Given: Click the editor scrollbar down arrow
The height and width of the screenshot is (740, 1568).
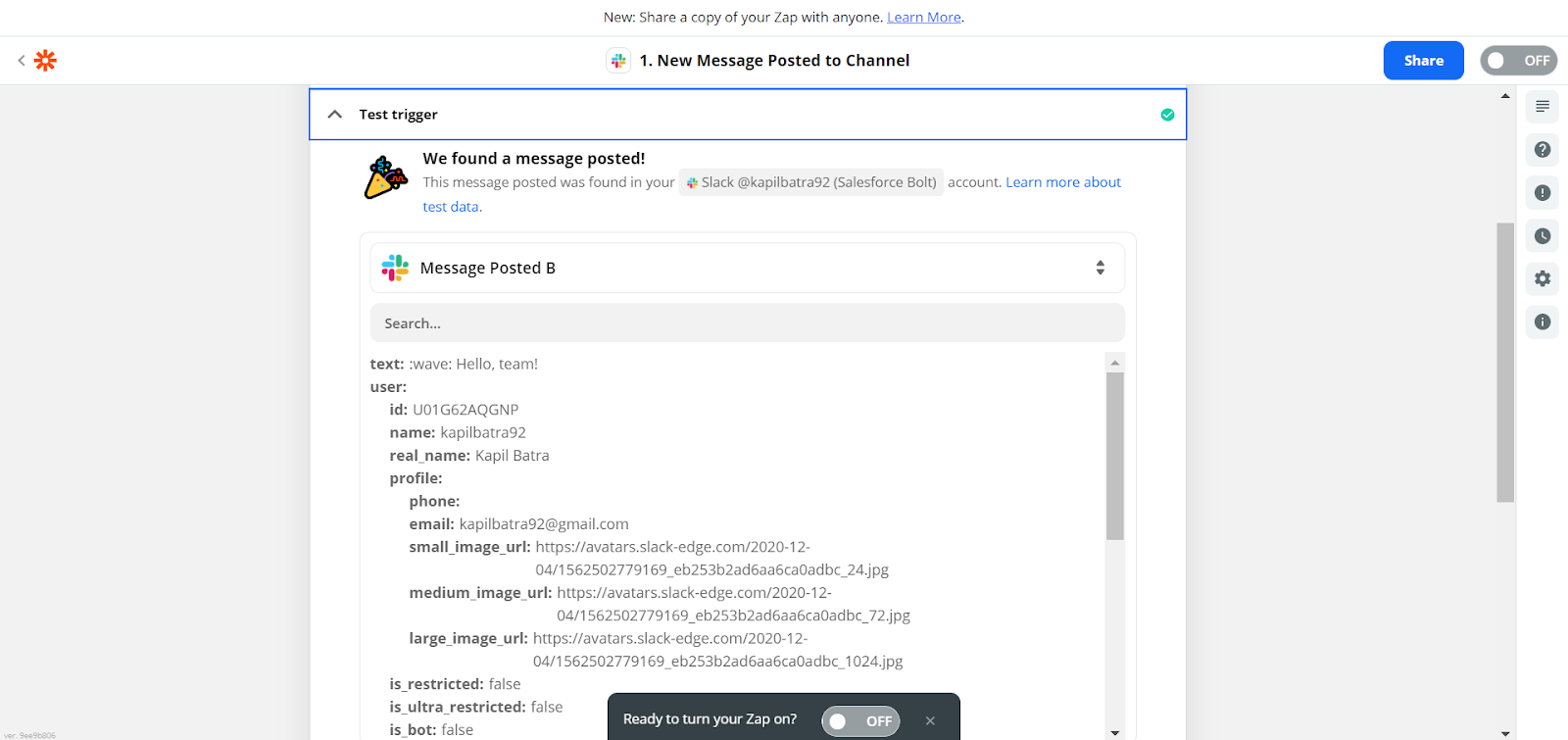Looking at the screenshot, I should pyautogui.click(x=1505, y=733).
